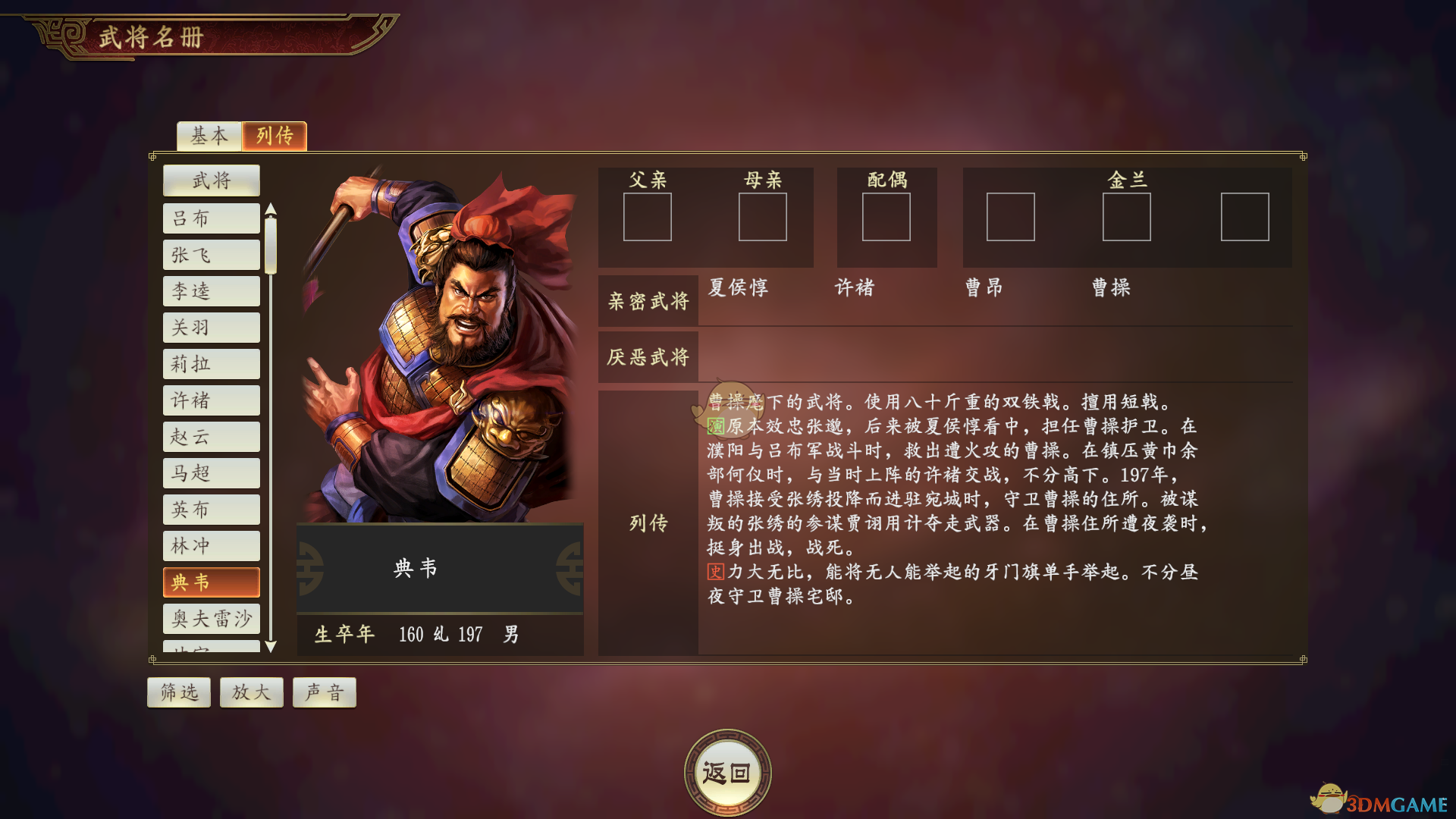Click Dian Wei's portrait image

tap(440, 345)
